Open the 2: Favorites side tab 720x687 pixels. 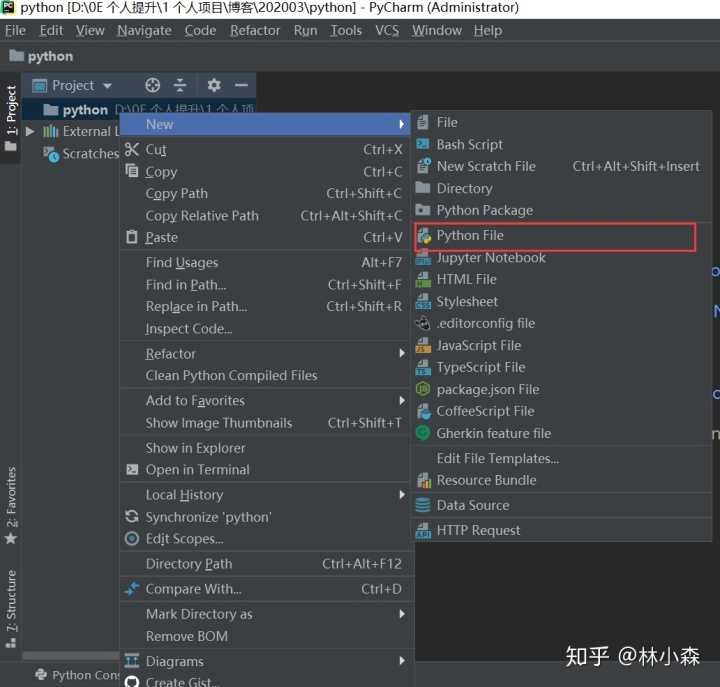tap(11, 505)
